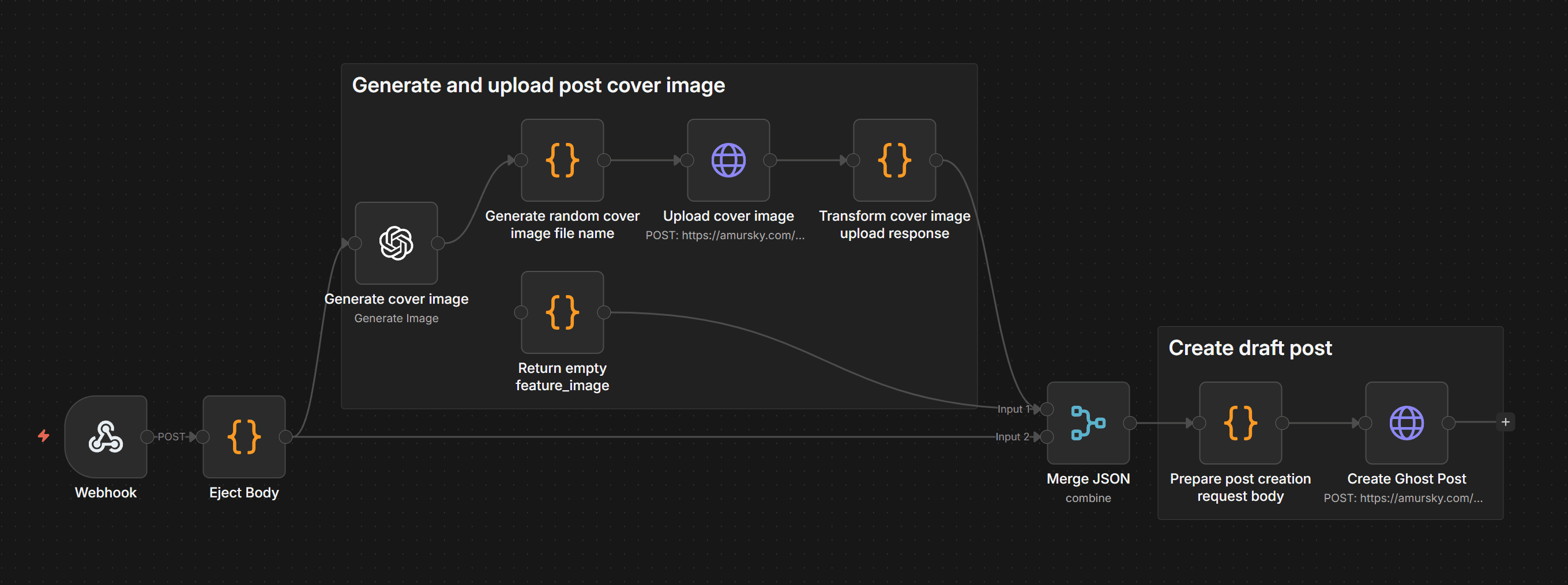1568x585 pixels.
Task: Select the Webhook trigger node
Action: coord(106,437)
